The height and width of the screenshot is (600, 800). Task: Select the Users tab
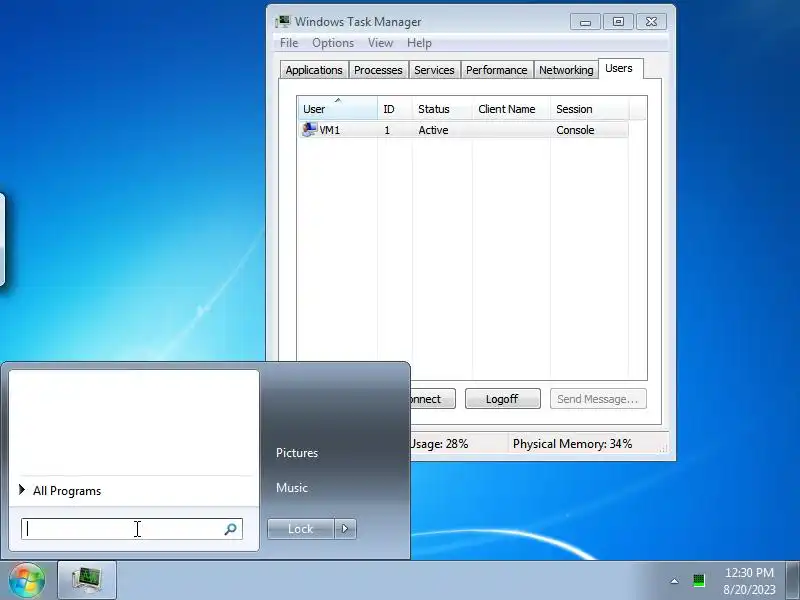(619, 68)
